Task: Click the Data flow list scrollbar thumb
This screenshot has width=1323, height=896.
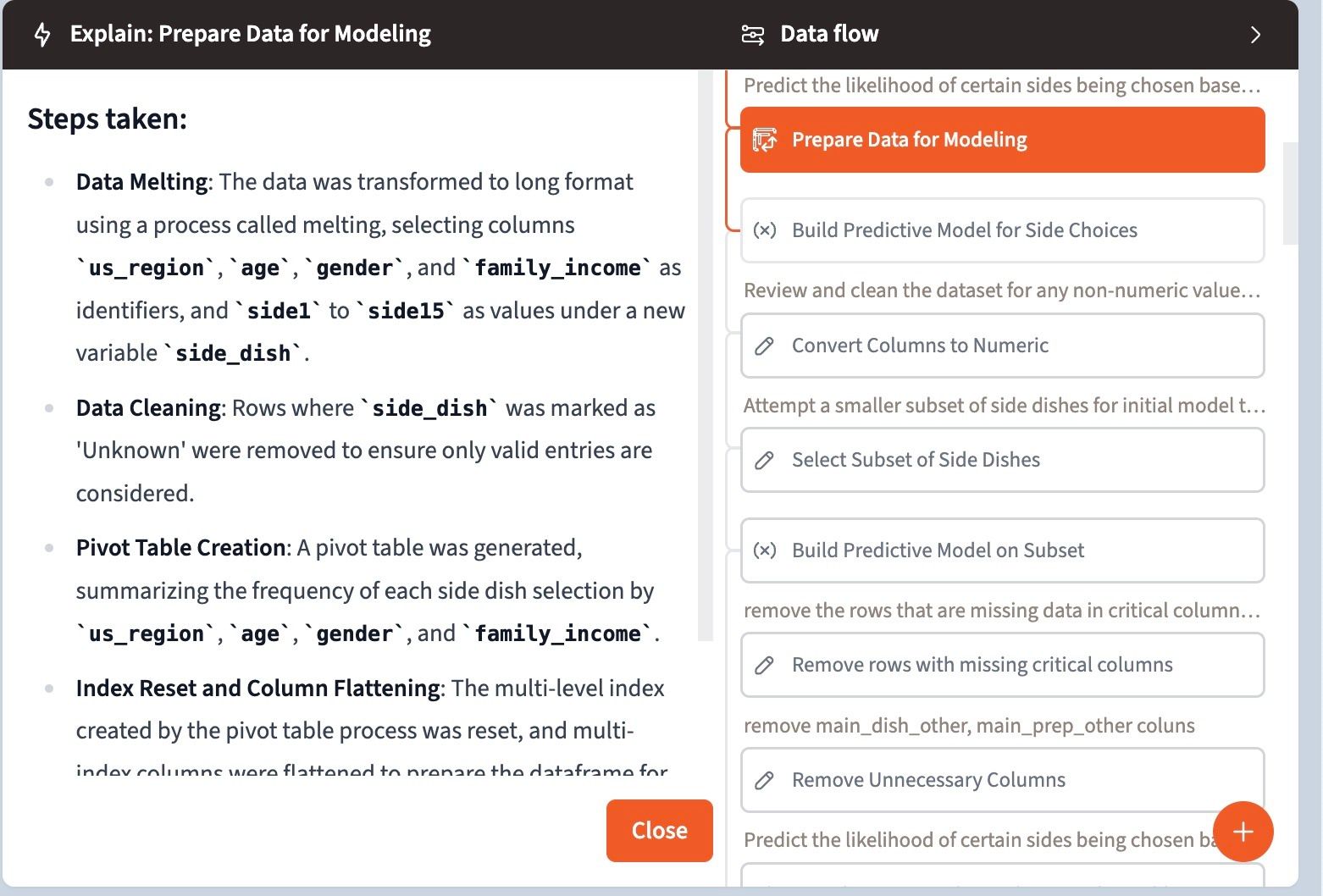Action: click(1290, 193)
